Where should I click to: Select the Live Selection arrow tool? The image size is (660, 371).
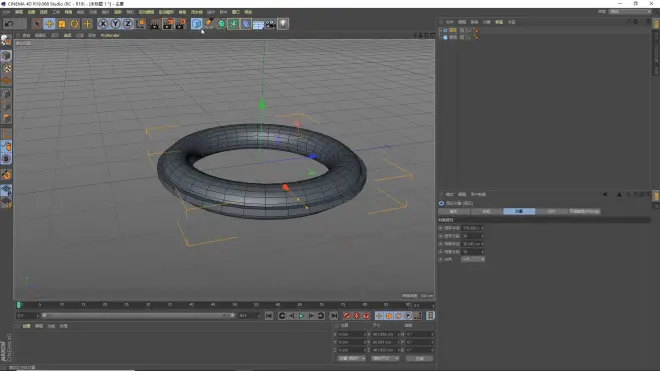point(37,24)
